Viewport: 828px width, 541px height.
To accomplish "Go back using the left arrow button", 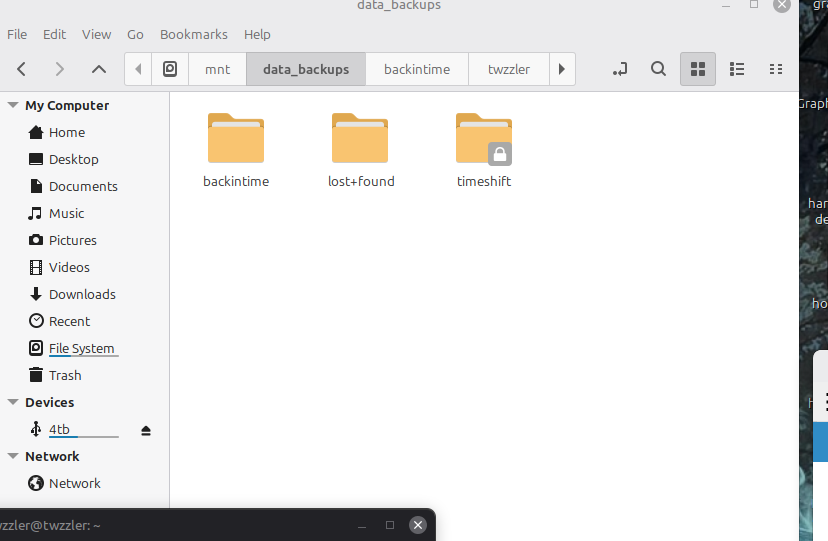I will (21, 69).
